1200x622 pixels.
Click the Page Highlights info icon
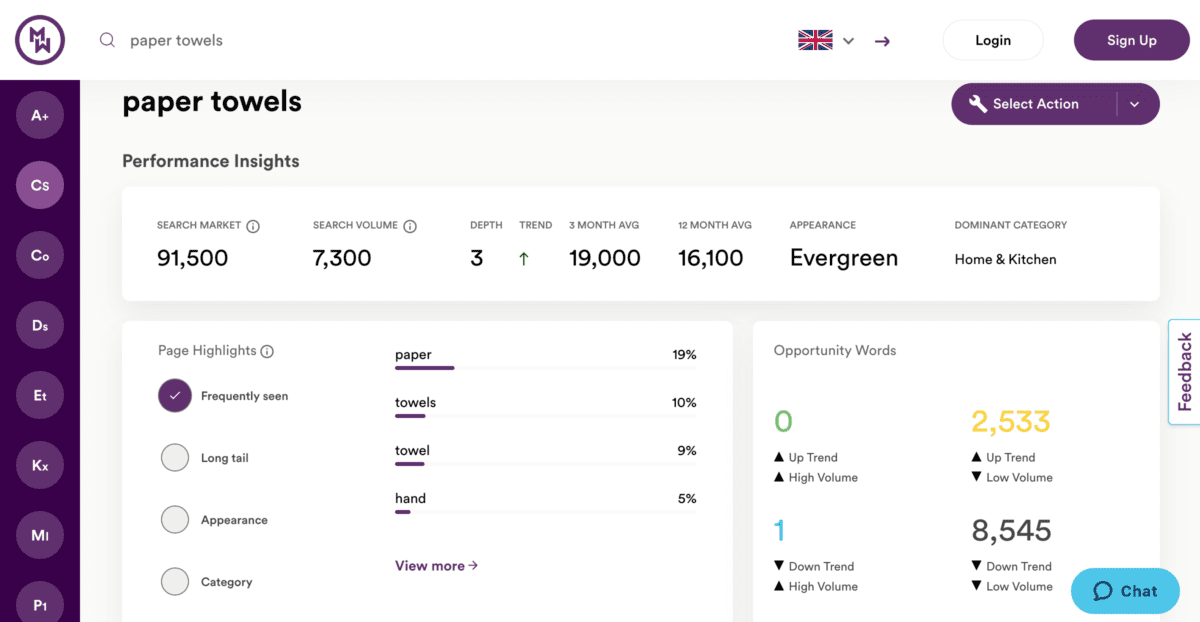[x=267, y=351]
